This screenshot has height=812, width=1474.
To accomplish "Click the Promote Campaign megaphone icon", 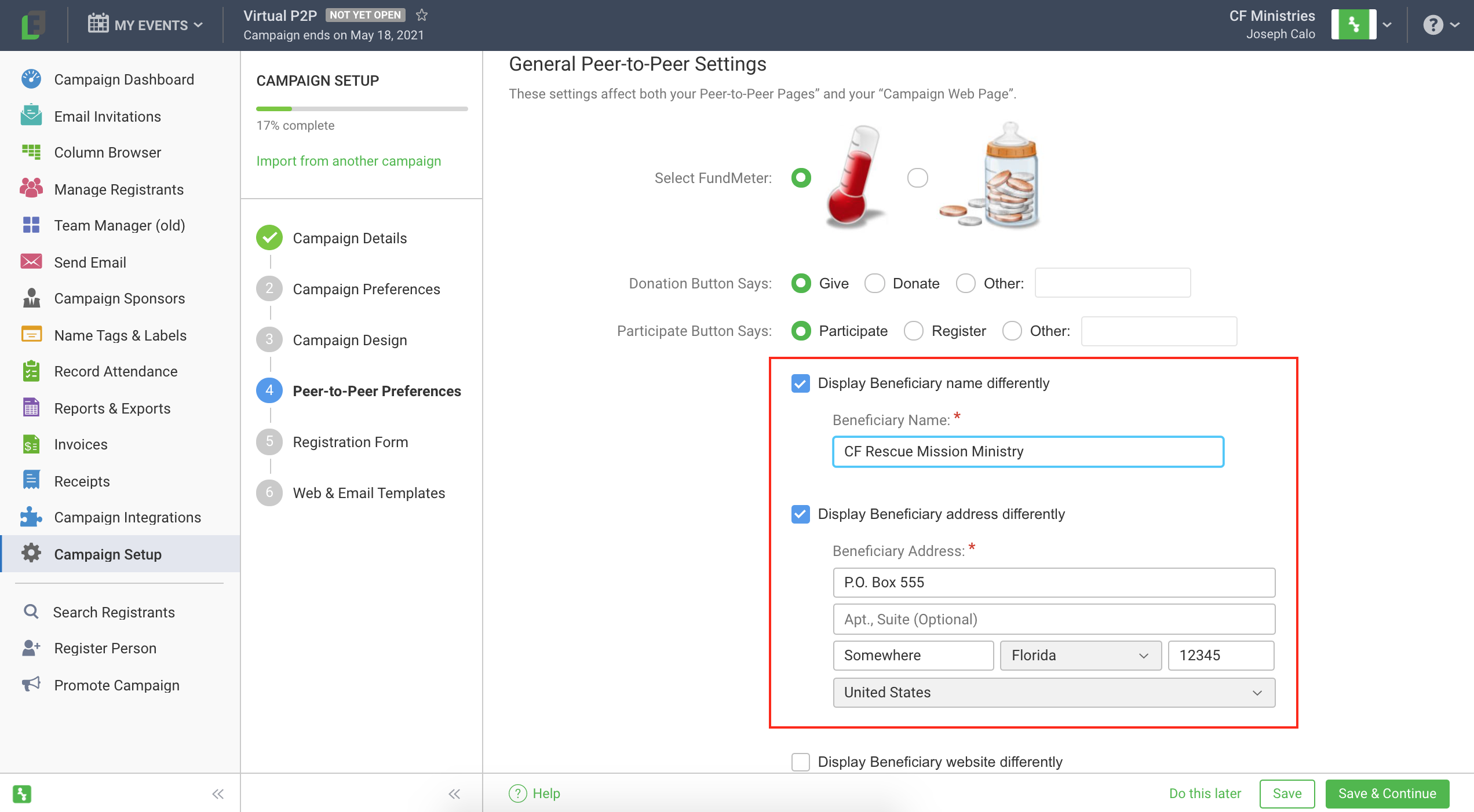I will point(31,685).
